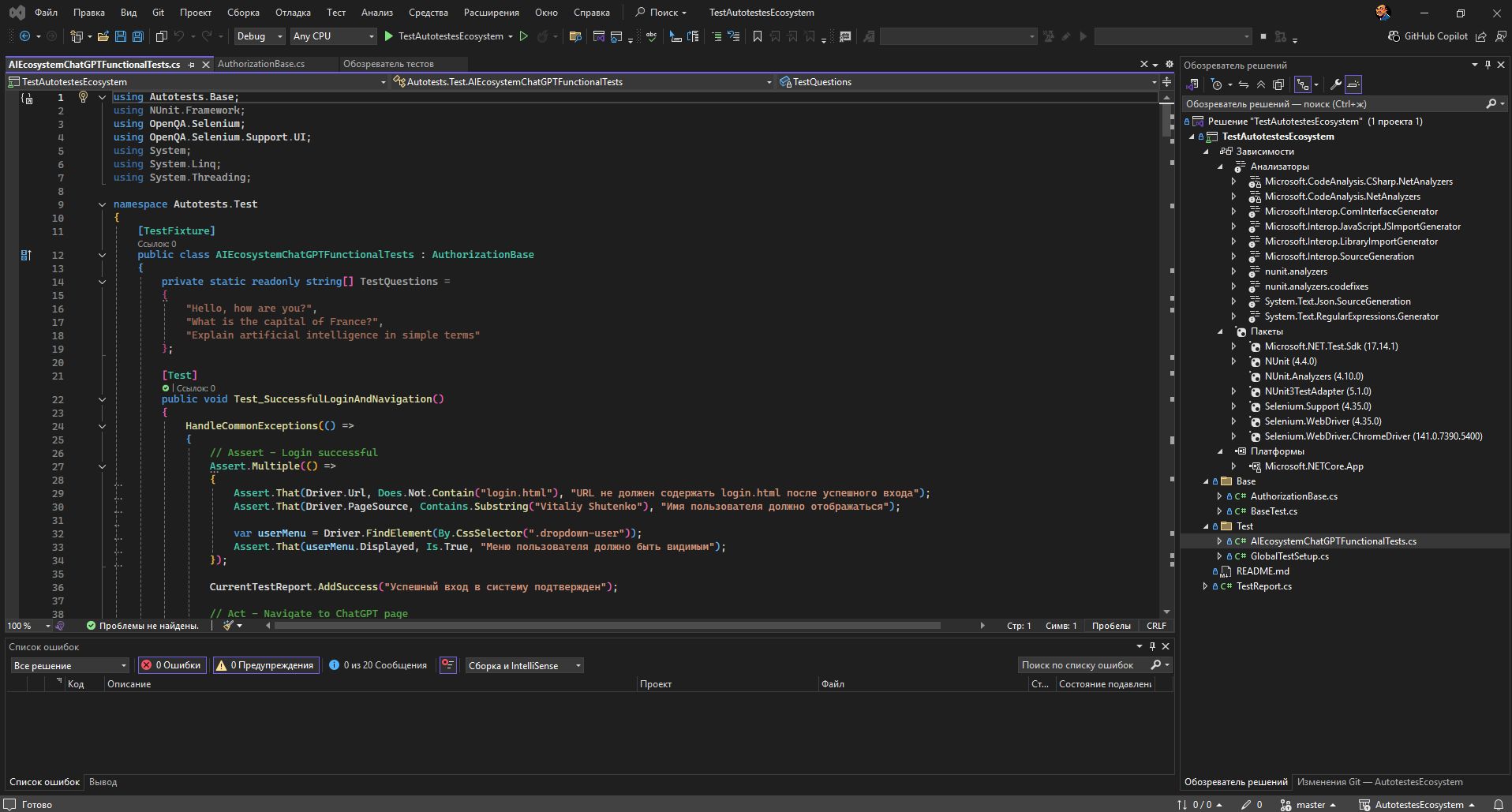Click the GitHub Copilot icon
The image size is (1512, 812).
tap(1394, 36)
